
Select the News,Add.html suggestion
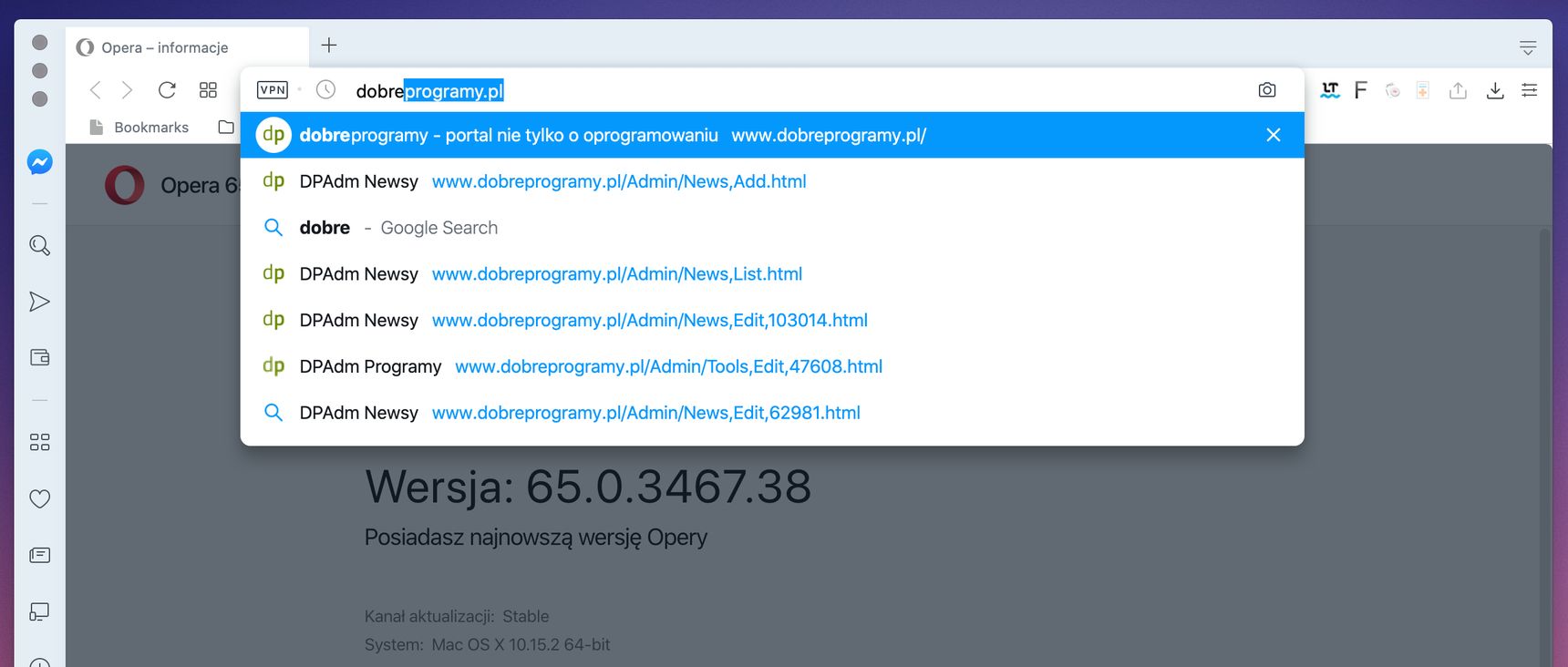coord(772,181)
